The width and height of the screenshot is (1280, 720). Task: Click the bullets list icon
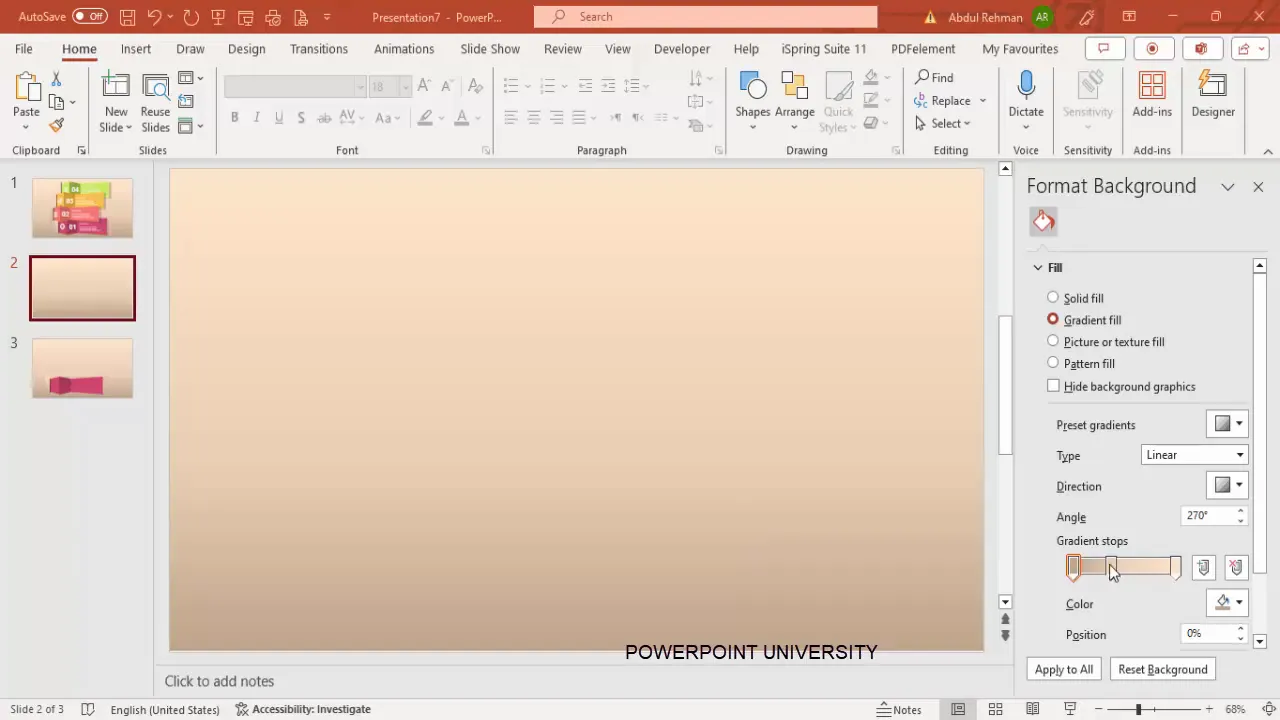[x=512, y=86]
